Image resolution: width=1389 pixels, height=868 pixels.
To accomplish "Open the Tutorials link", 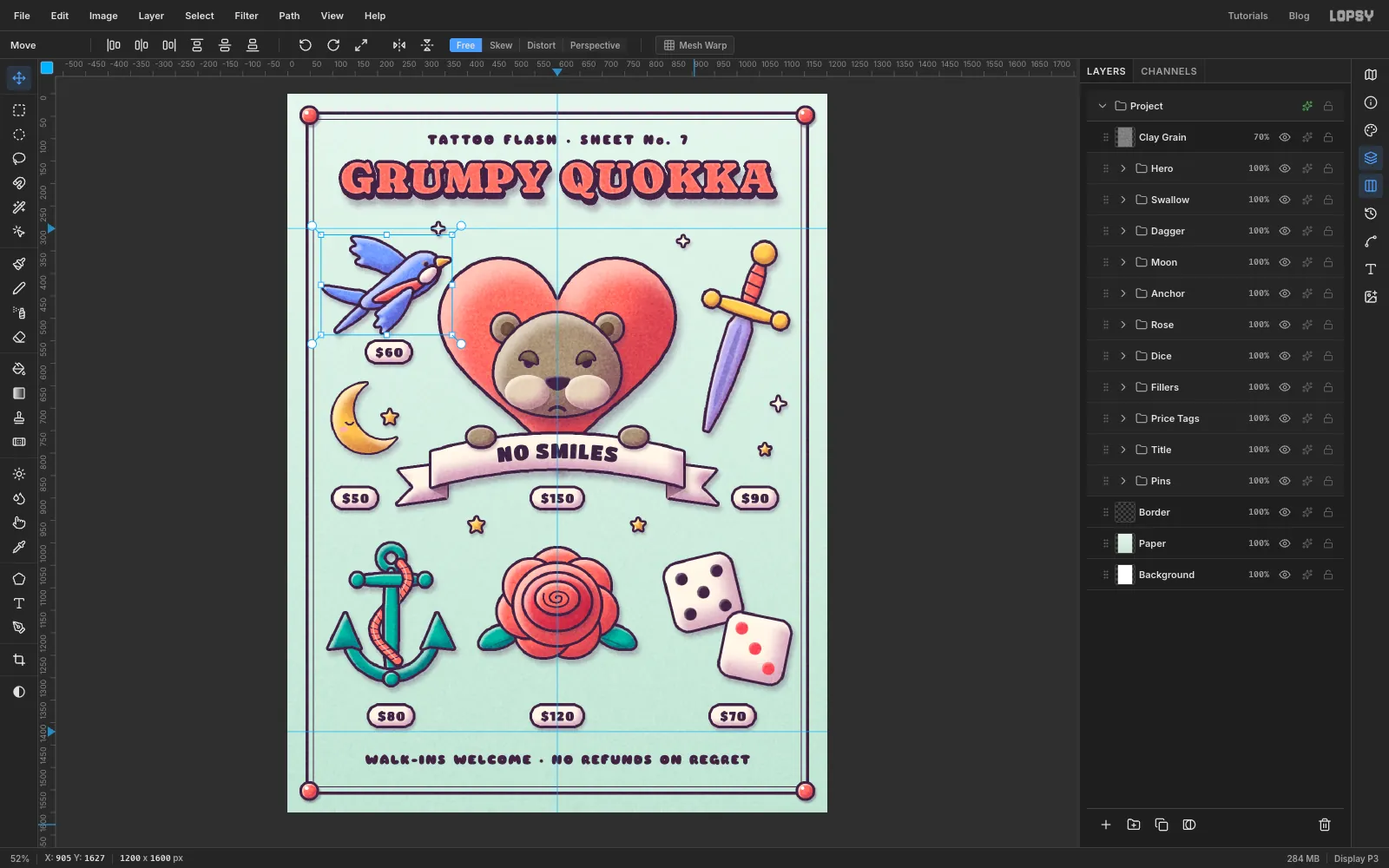I will 1247,16.
